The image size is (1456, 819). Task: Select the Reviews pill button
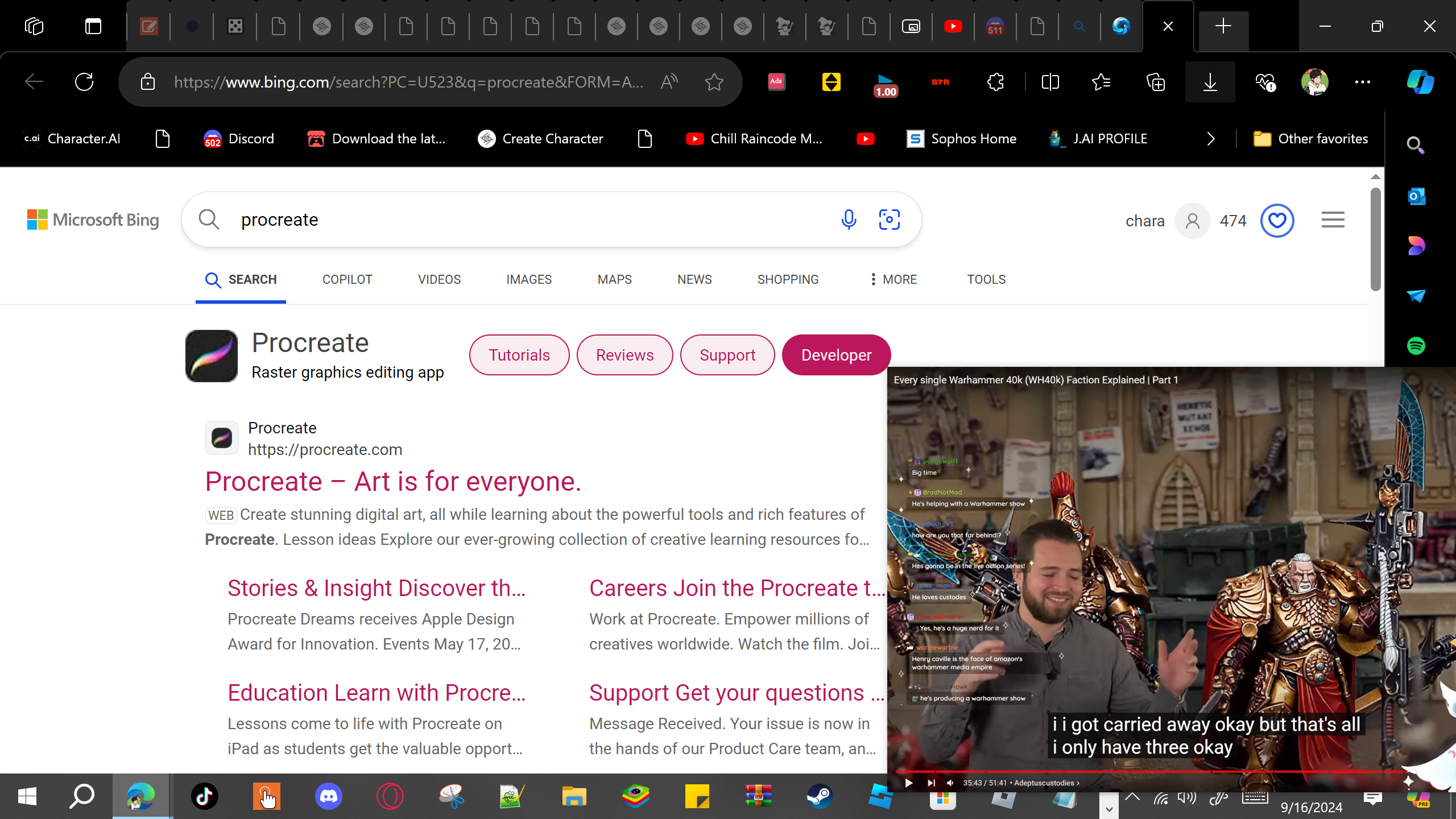click(x=625, y=355)
